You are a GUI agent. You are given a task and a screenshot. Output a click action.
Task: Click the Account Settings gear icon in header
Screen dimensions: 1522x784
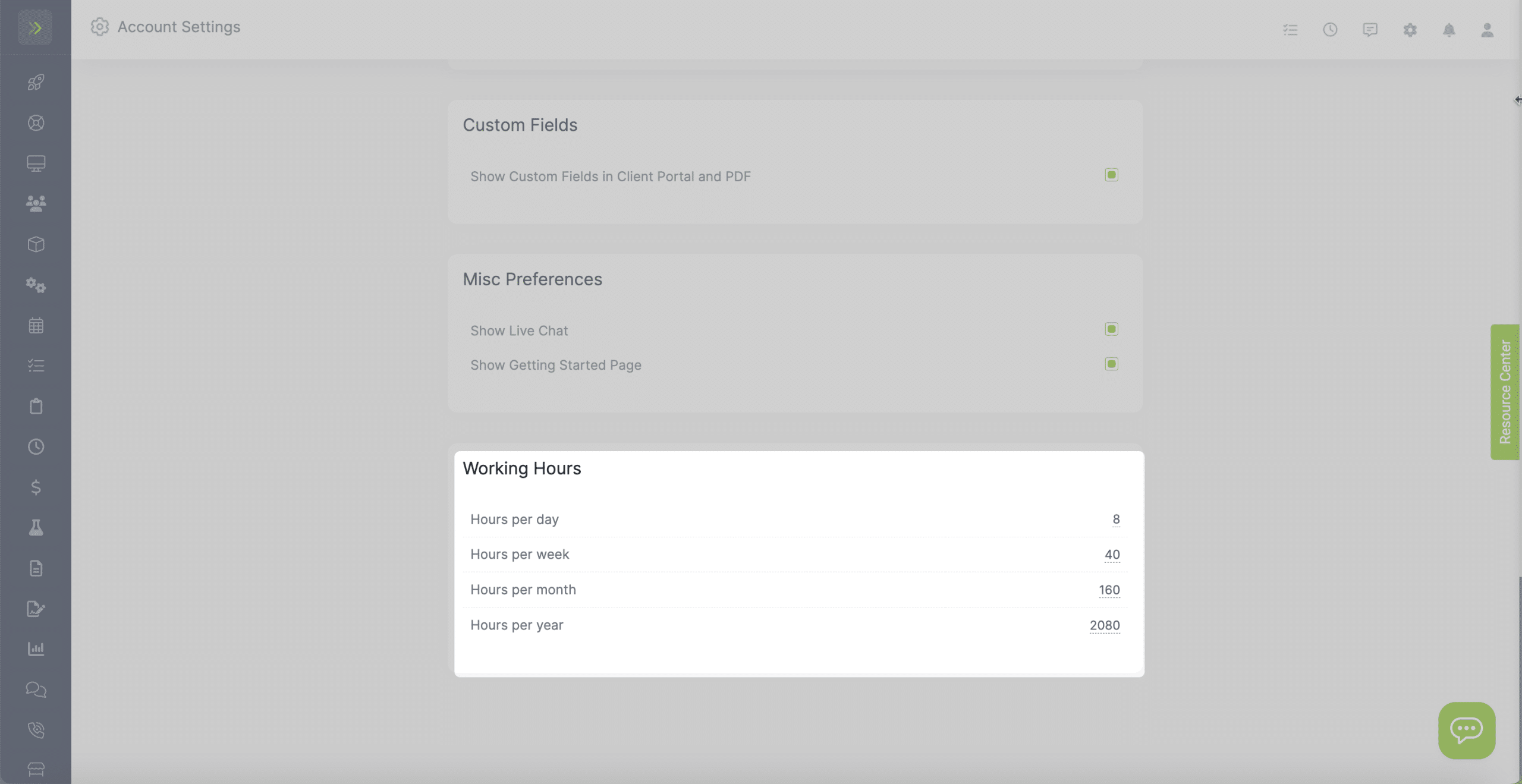(100, 27)
